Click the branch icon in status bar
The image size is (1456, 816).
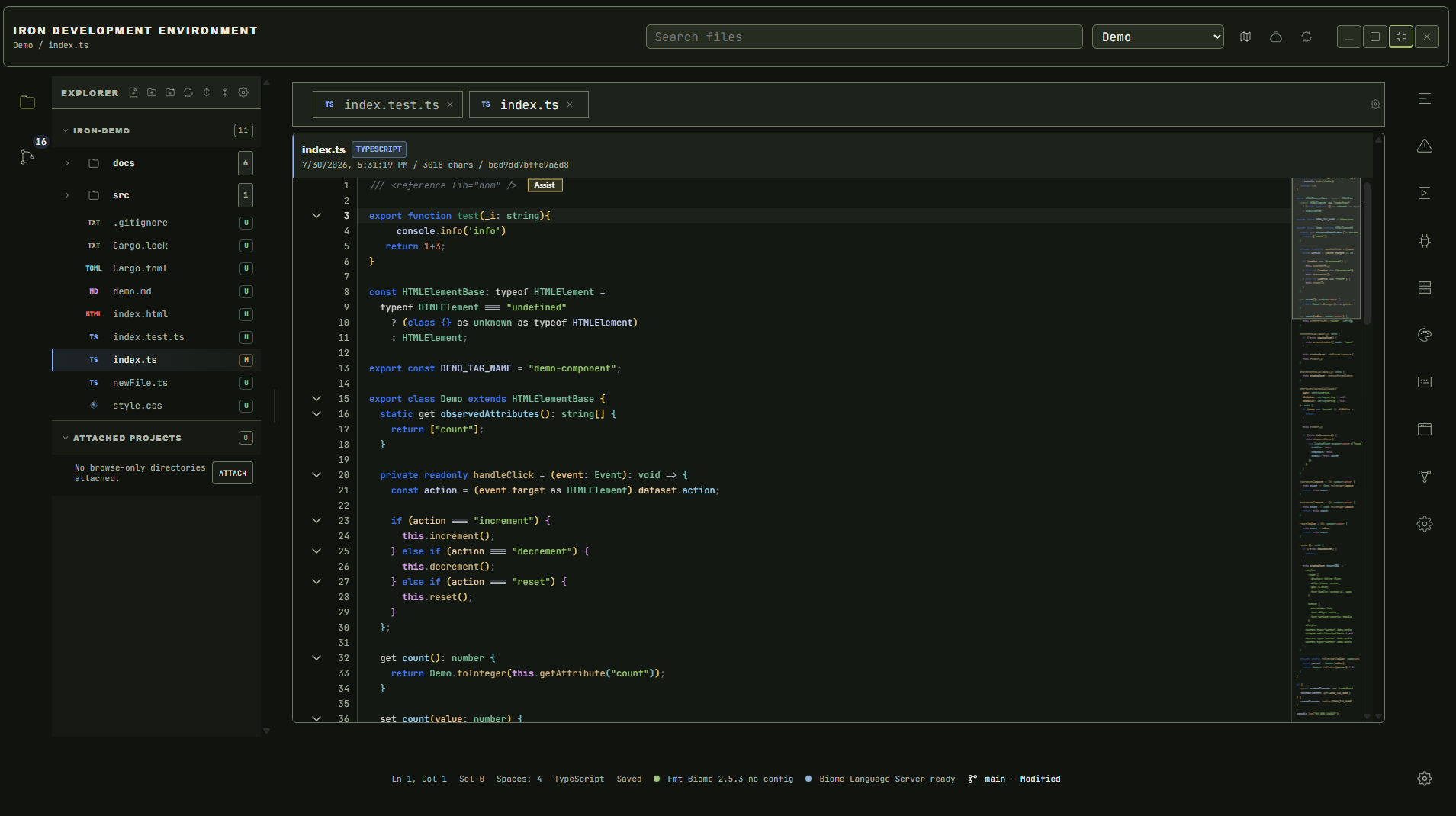(972, 779)
